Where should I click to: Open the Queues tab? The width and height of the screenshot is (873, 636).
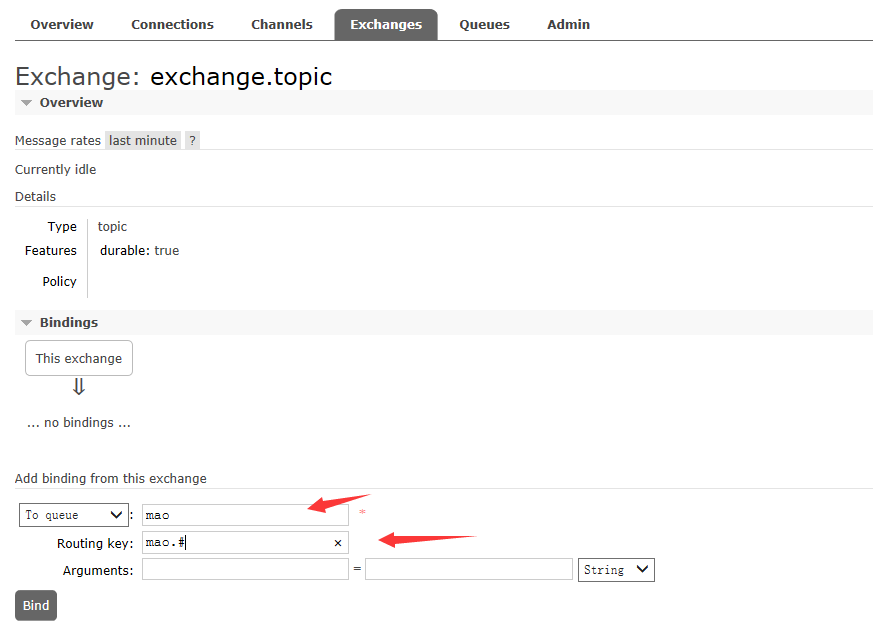pyautogui.click(x=484, y=25)
